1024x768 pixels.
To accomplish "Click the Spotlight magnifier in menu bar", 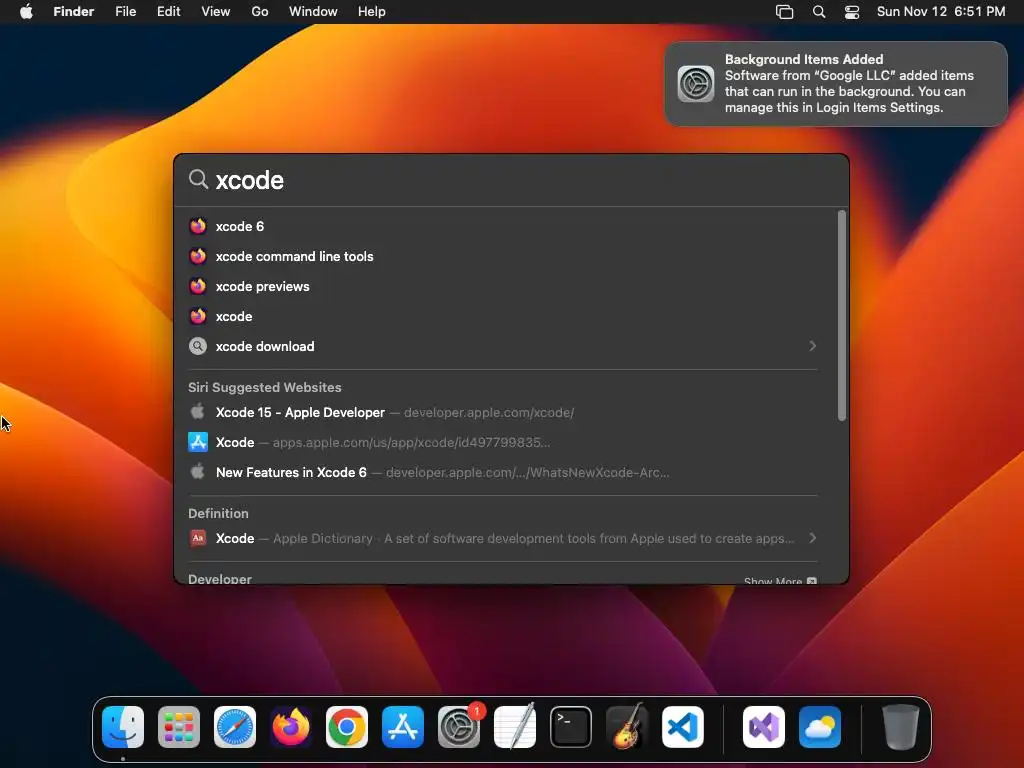I will tap(819, 12).
